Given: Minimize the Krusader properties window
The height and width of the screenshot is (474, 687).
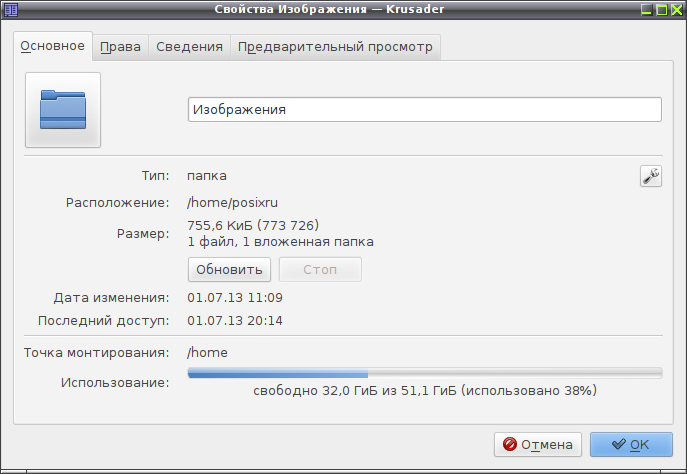Looking at the screenshot, I should click(x=647, y=10).
